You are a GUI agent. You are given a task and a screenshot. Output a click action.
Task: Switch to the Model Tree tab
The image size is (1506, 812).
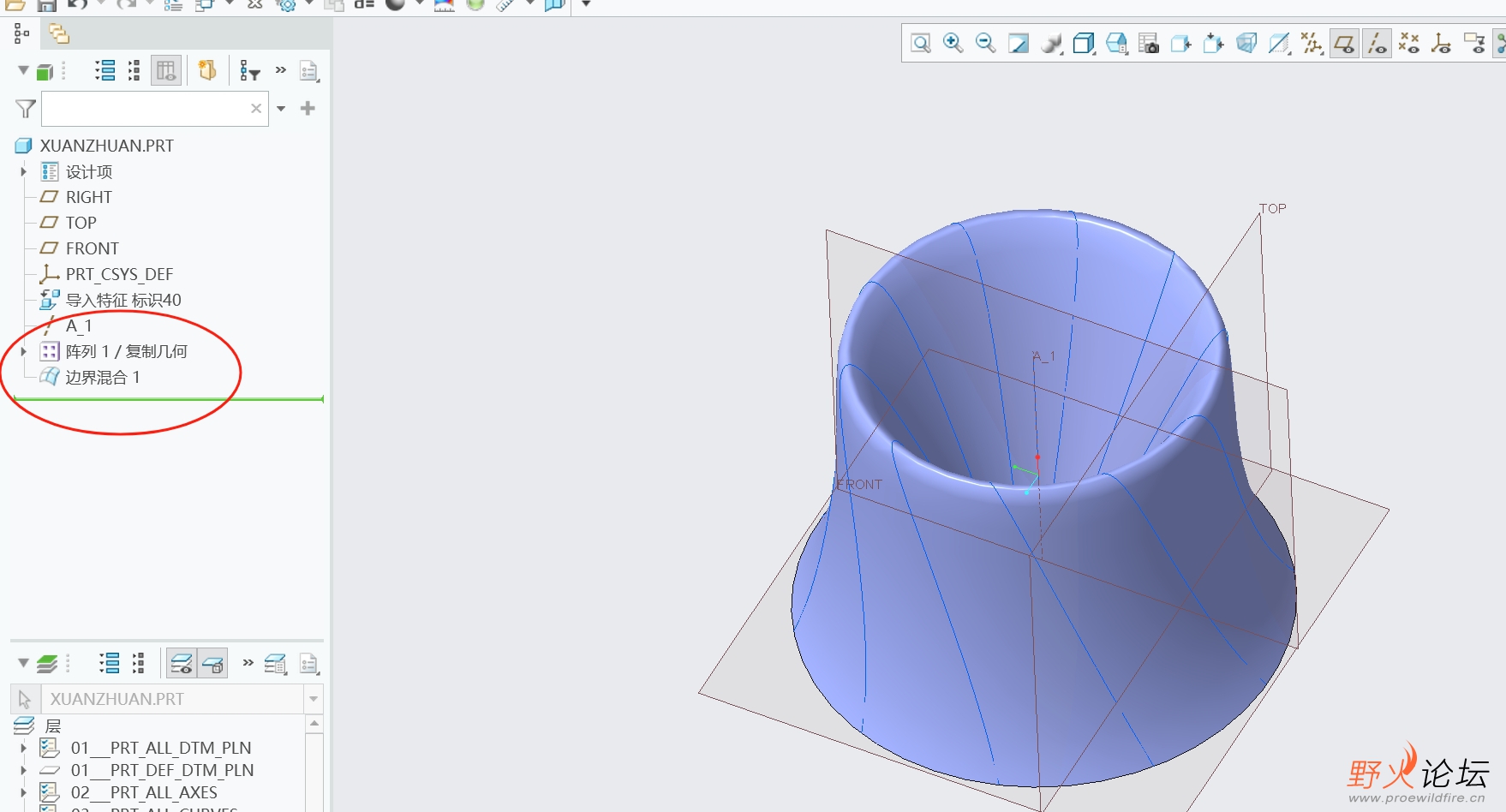pos(22,33)
